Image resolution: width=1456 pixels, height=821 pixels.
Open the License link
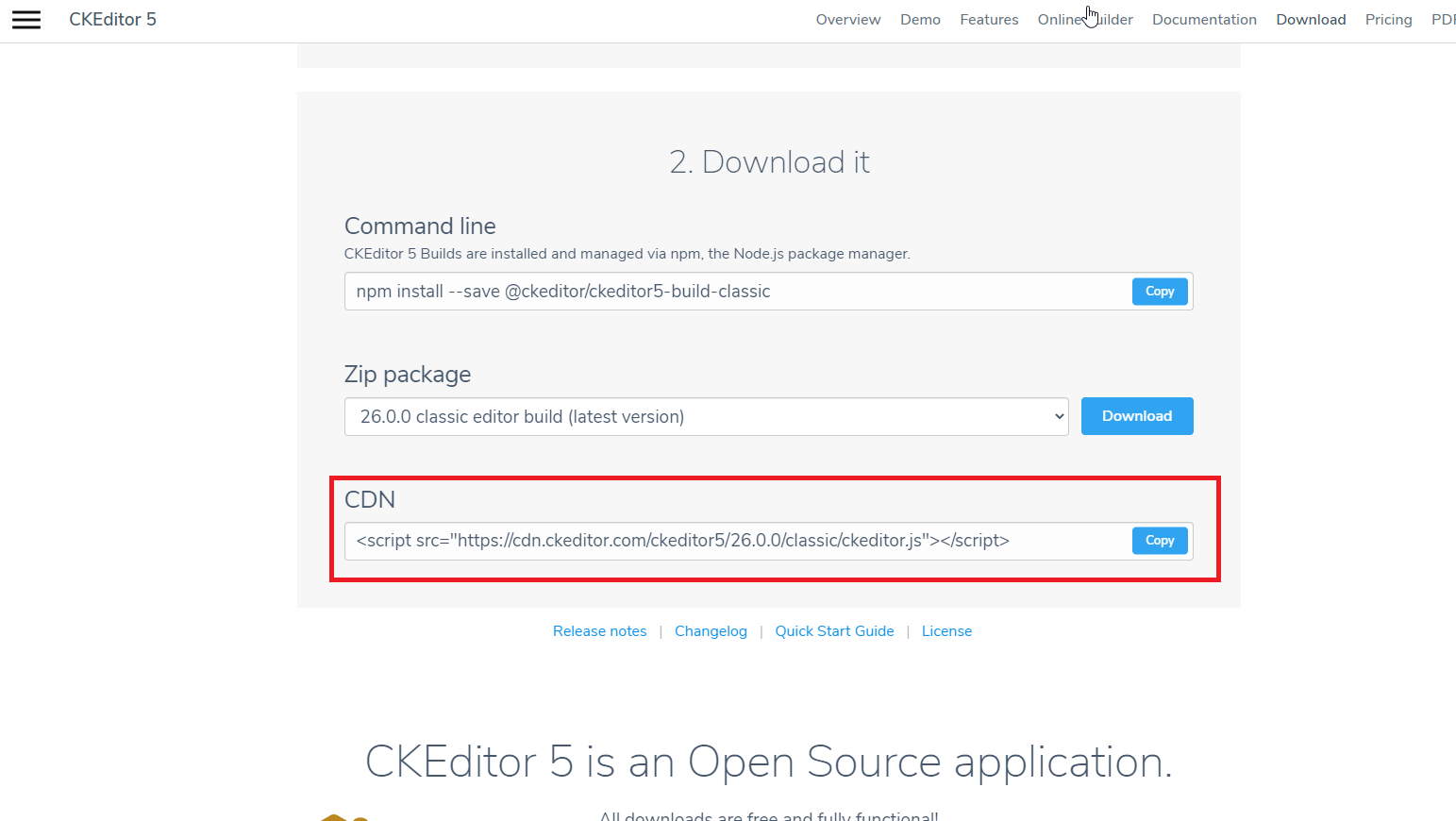(x=946, y=631)
